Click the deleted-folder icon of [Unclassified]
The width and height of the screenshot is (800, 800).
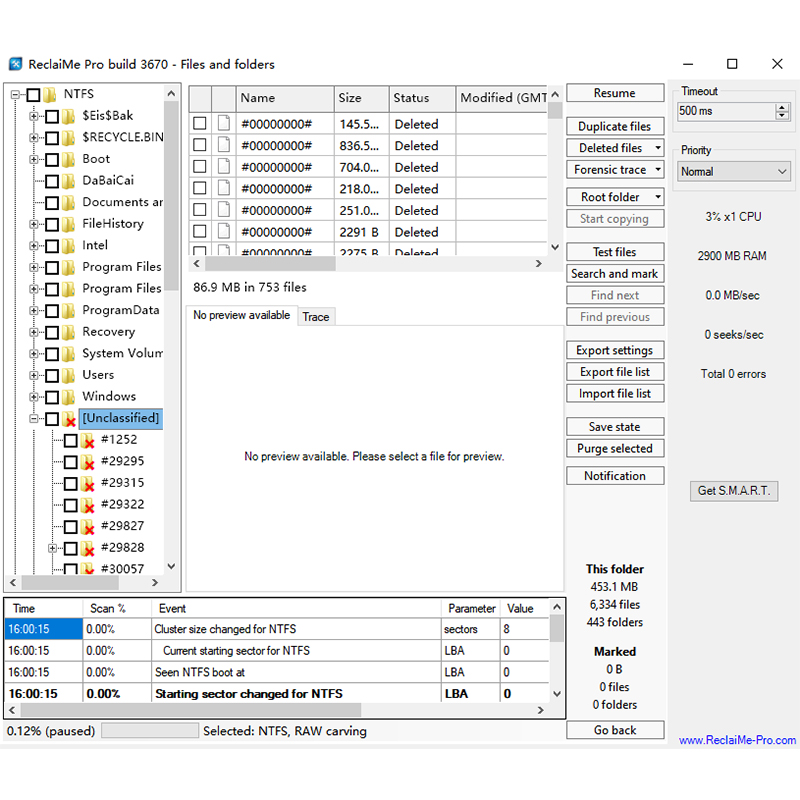tap(69, 419)
